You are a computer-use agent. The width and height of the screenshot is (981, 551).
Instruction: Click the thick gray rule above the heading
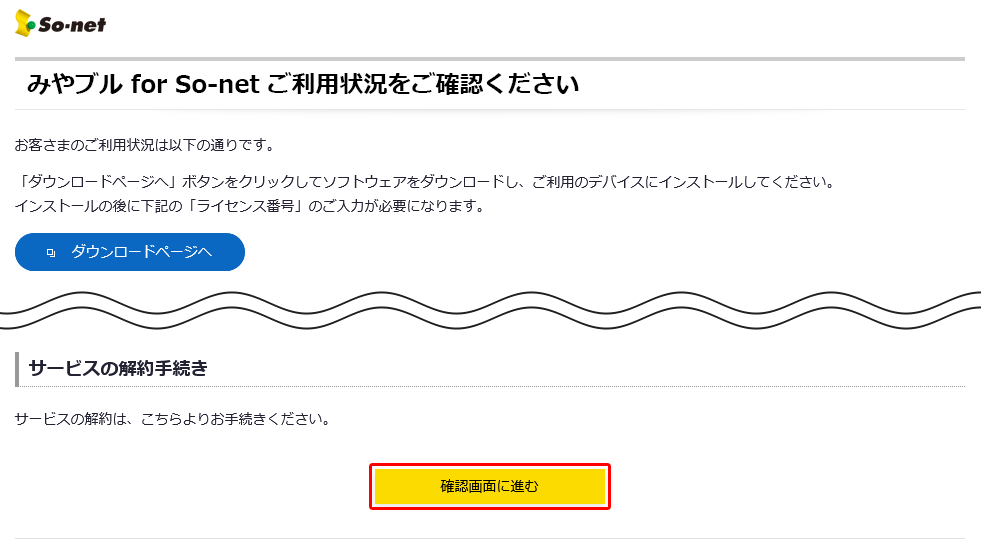coord(490,59)
